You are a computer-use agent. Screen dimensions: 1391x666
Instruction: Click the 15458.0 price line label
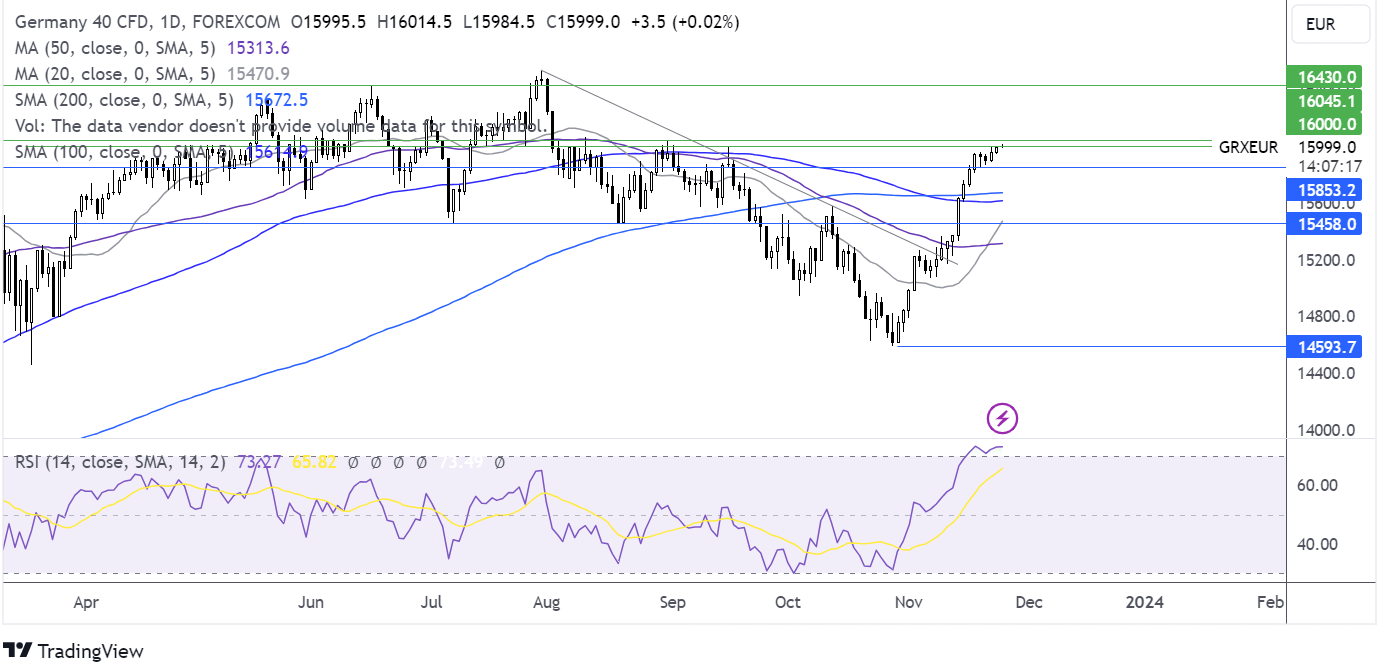tap(1324, 224)
